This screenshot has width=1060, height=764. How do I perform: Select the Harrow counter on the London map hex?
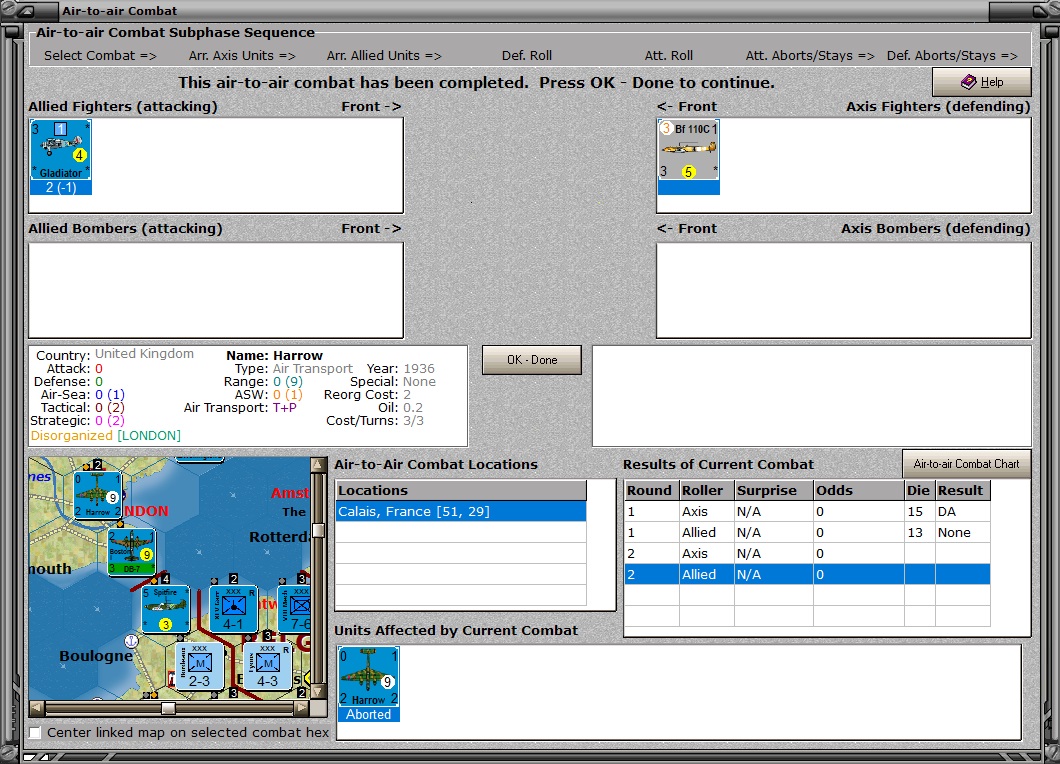coord(98,496)
